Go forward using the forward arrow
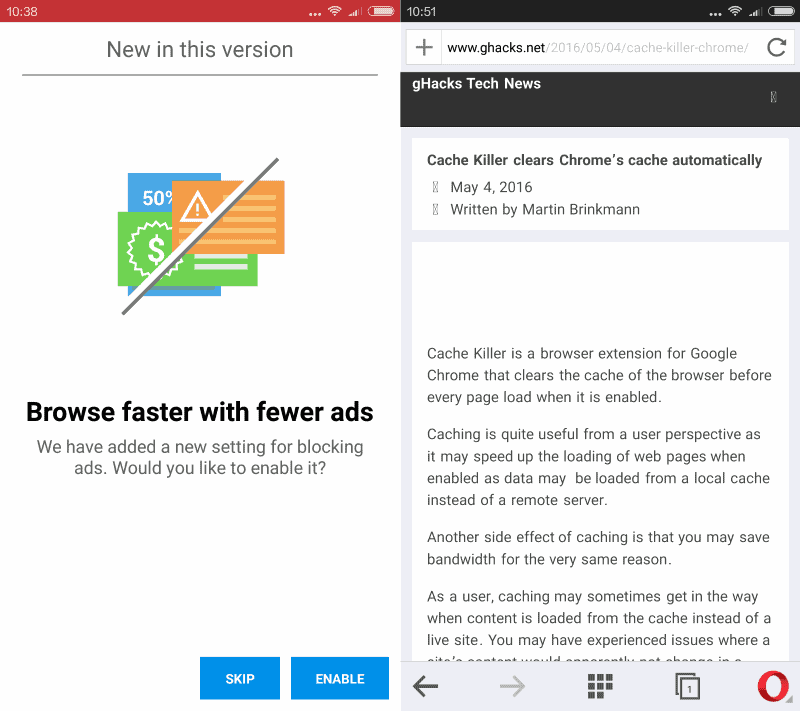The width and height of the screenshot is (800, 711). (512, 686)
